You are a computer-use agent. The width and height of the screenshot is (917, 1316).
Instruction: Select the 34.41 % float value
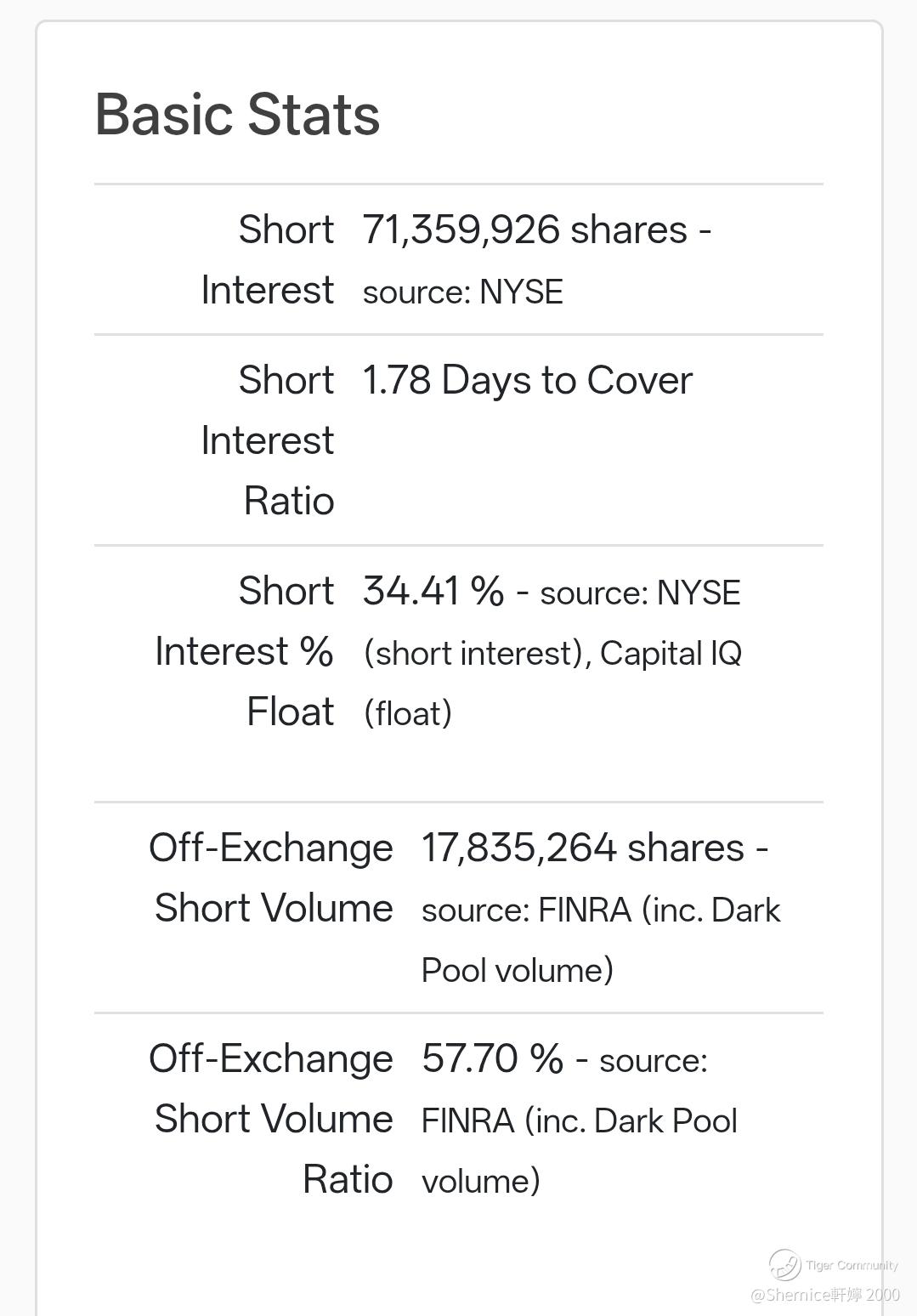pos(433,591)
